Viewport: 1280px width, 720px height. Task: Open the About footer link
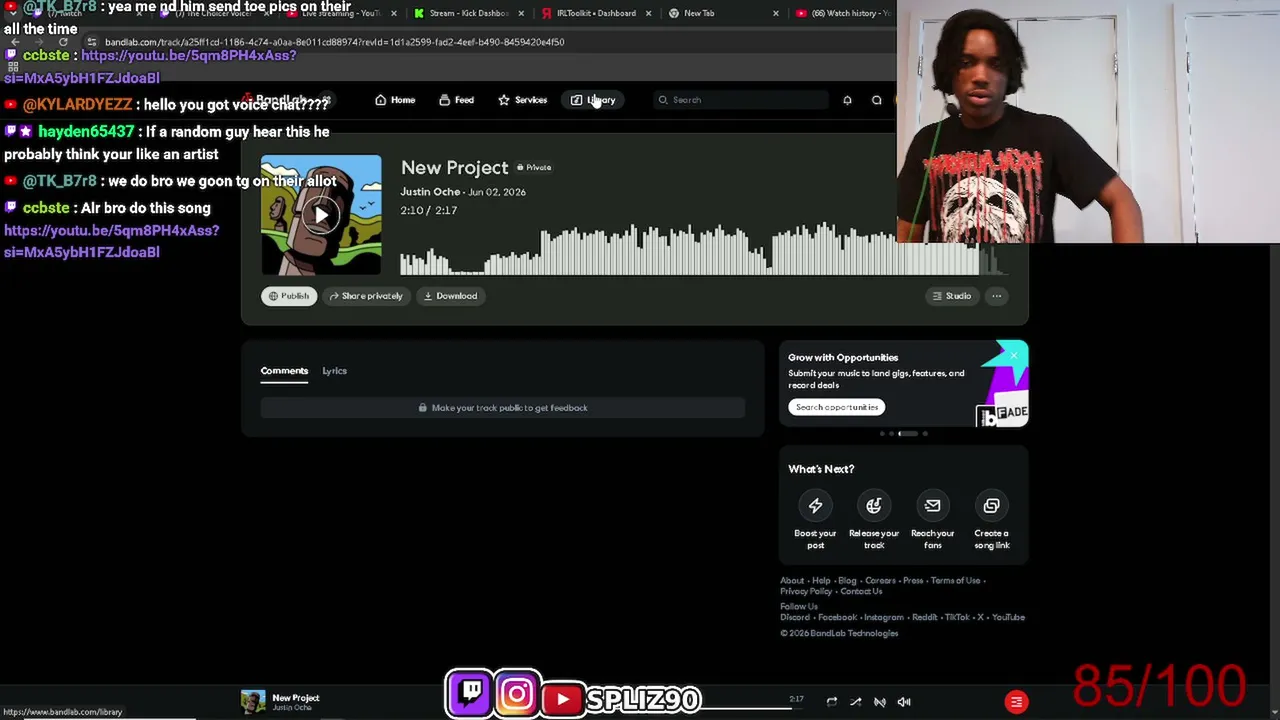tap(792, 581)
